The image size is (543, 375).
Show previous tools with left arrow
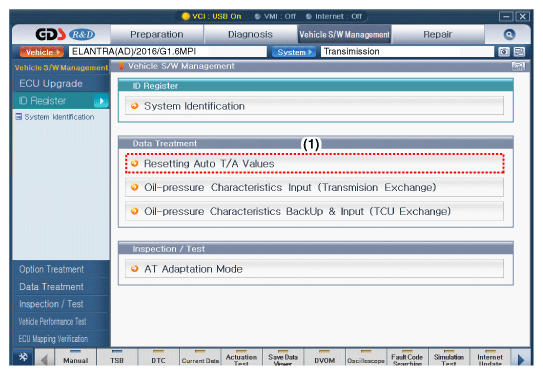(44, 358)
